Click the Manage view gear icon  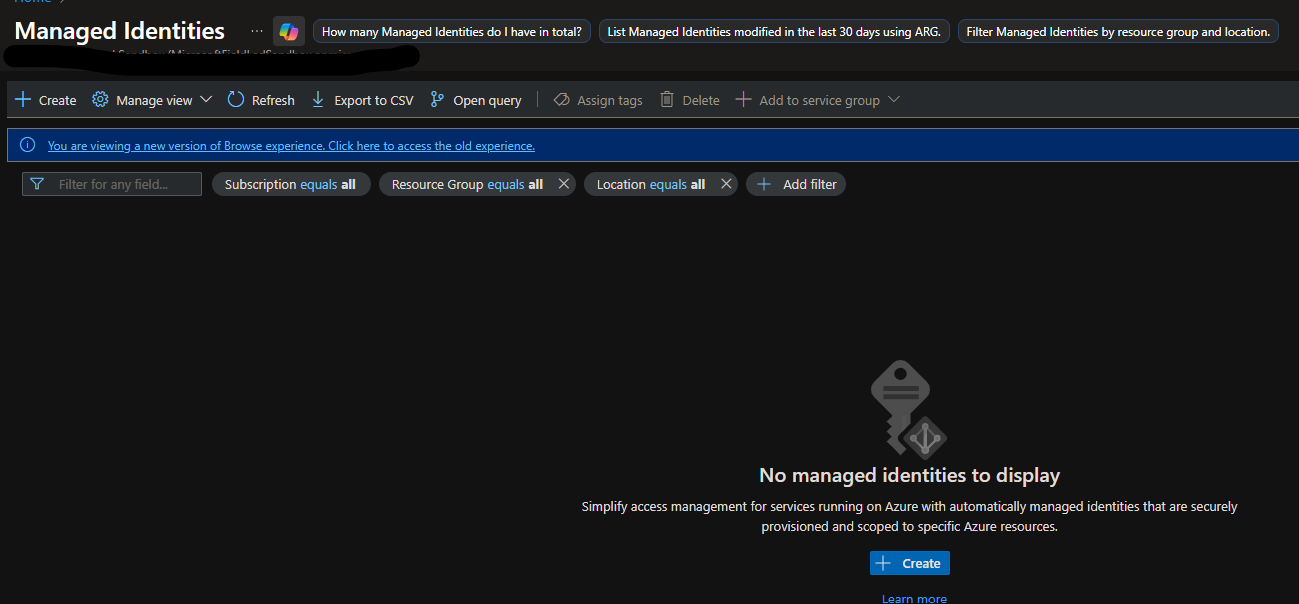click(x=100, y=100)
